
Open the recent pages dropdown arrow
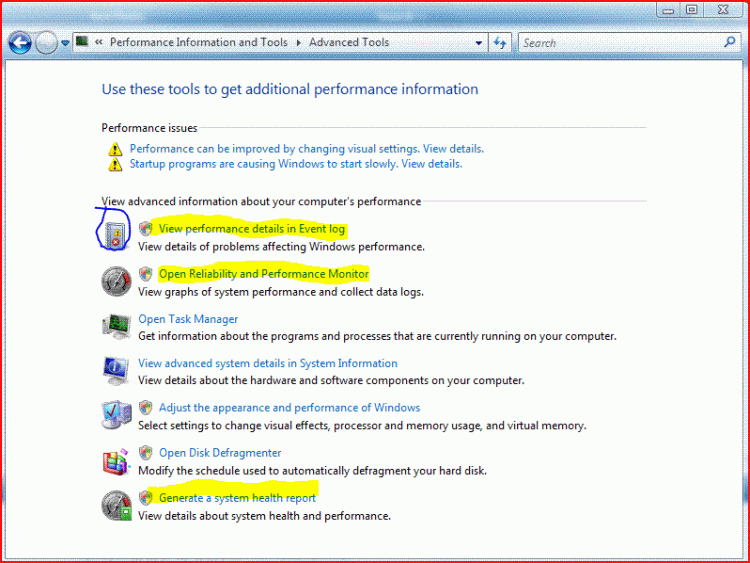[65, 43]
